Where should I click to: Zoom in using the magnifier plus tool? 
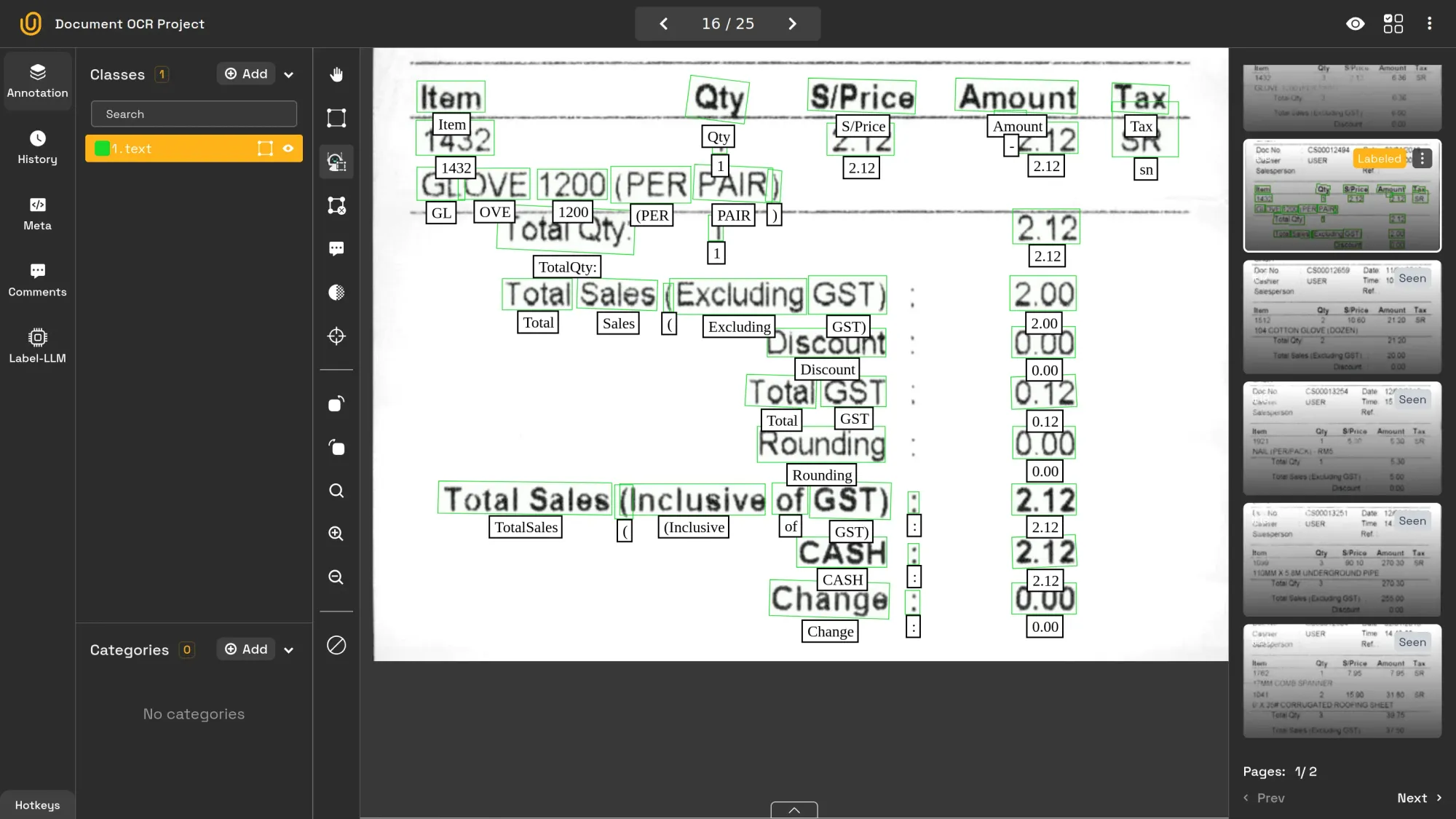click(336, 534)
